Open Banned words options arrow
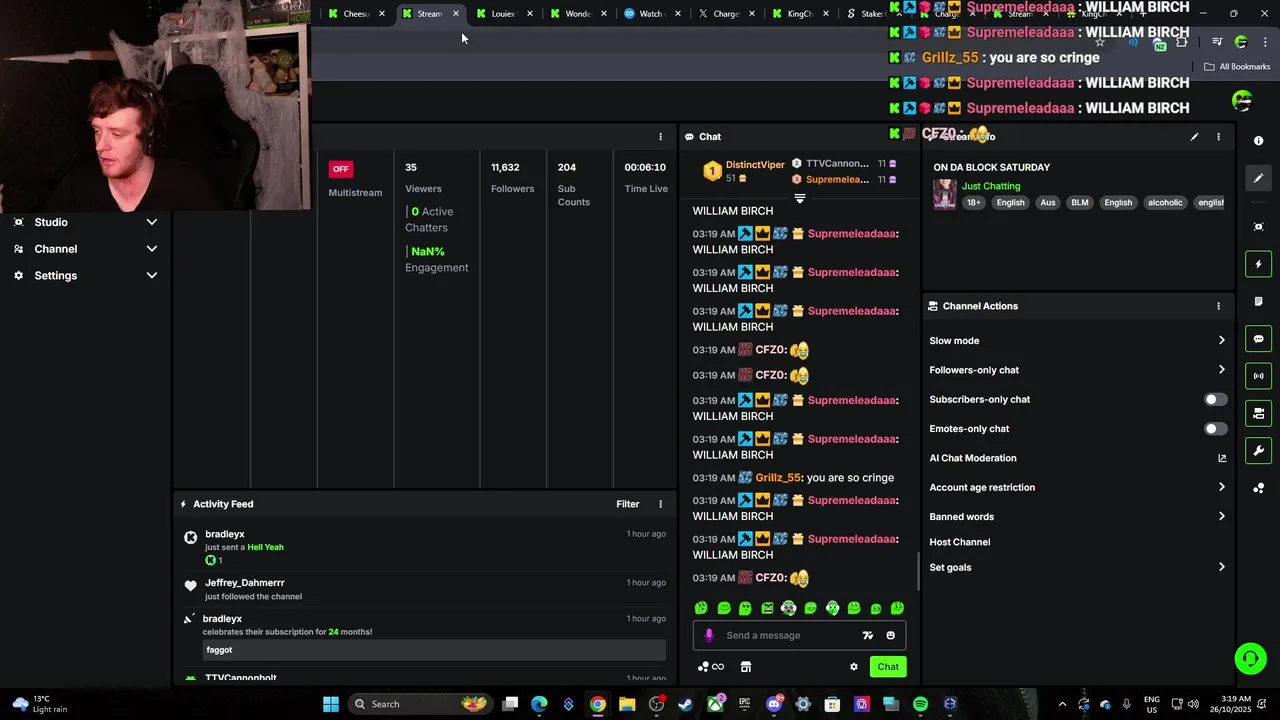The height and width of the screenshot is (720, 1280). pos(1221,517)
